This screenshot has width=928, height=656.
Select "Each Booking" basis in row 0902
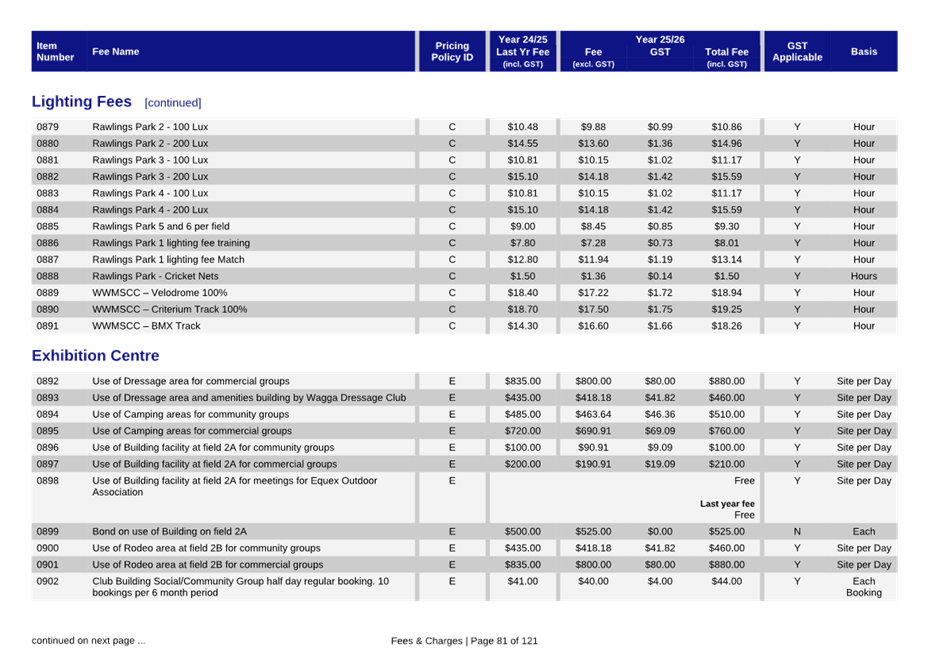tap(864, 587)
